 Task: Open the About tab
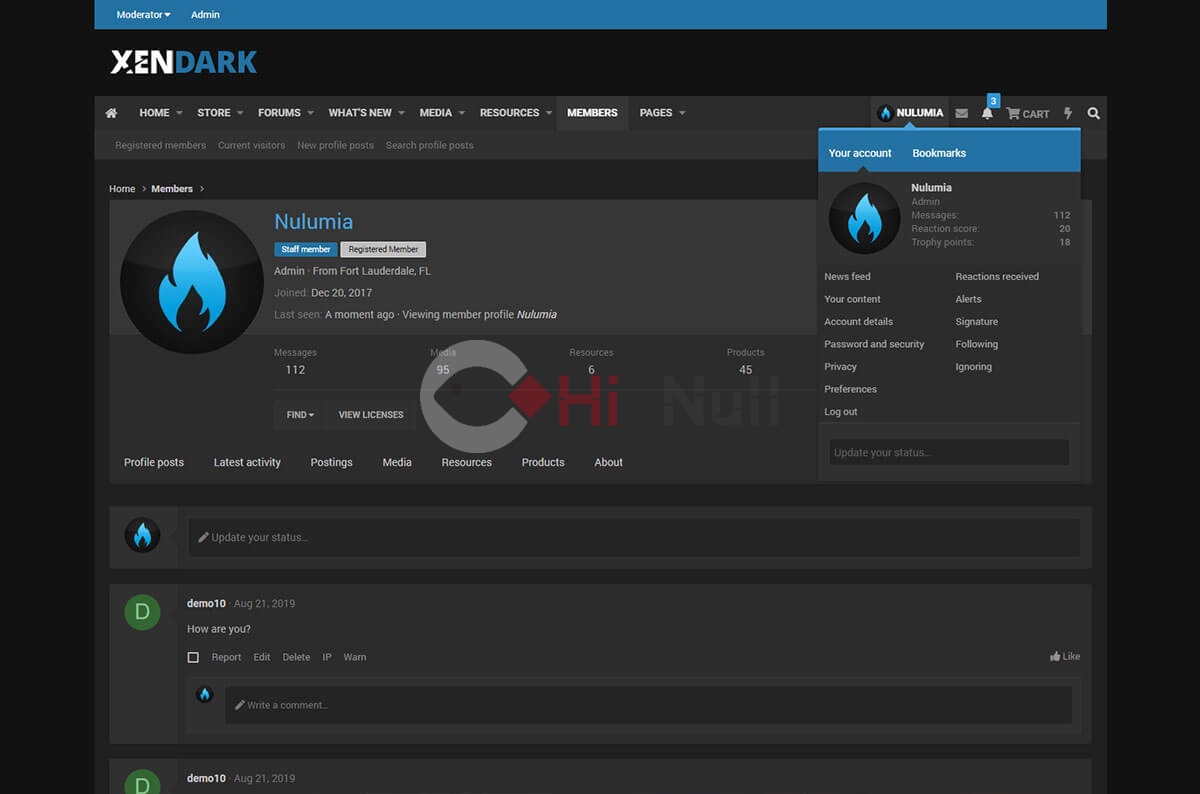[x=609, y=463]
